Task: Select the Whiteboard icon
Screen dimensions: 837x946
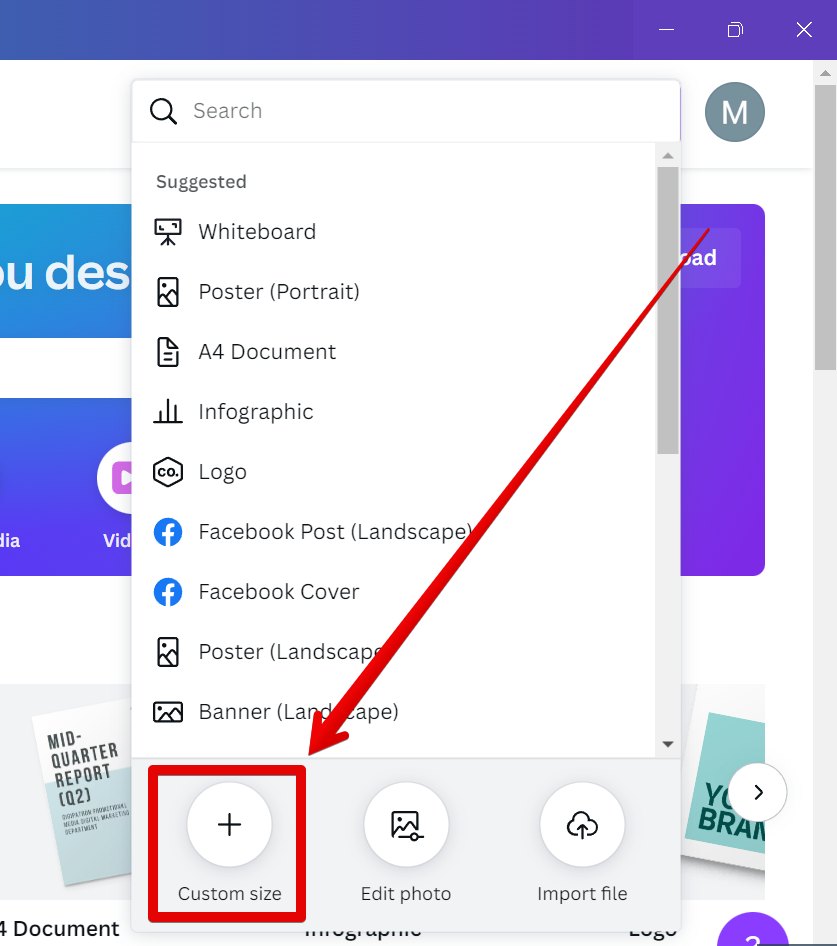Action: click(x=168, y=232)
